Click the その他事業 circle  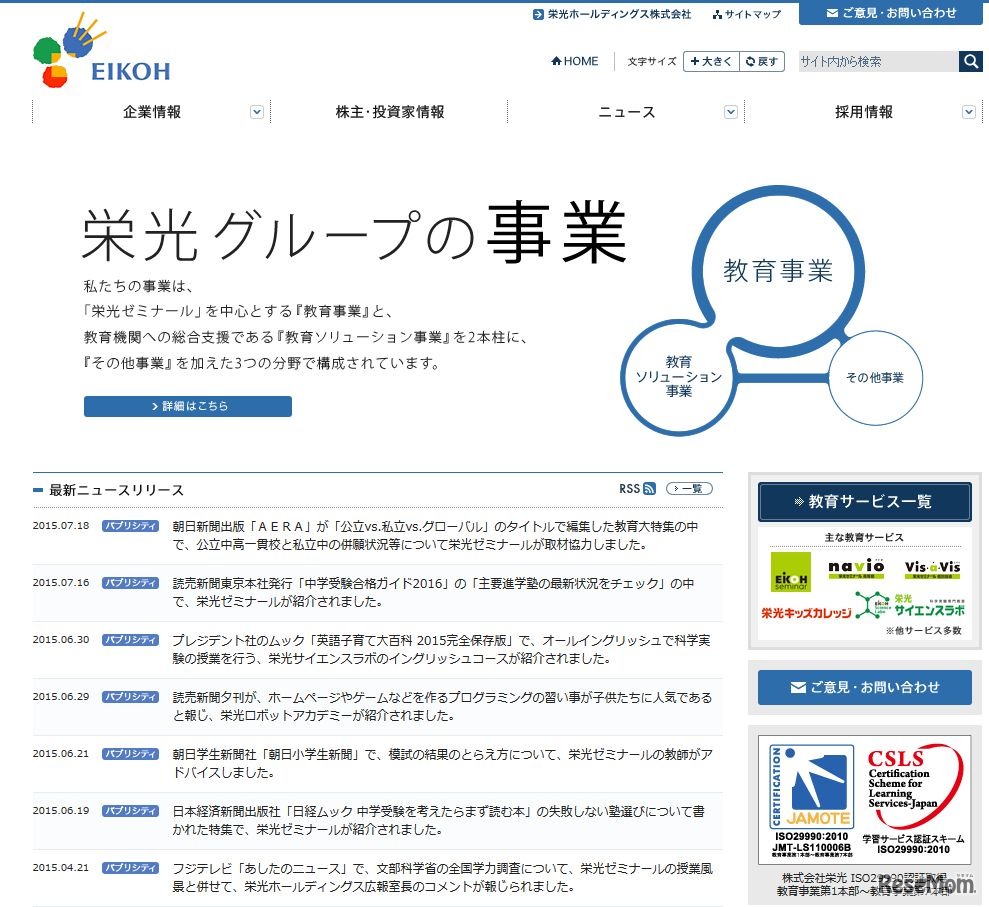pyautogui.click(x=875, y=377)
